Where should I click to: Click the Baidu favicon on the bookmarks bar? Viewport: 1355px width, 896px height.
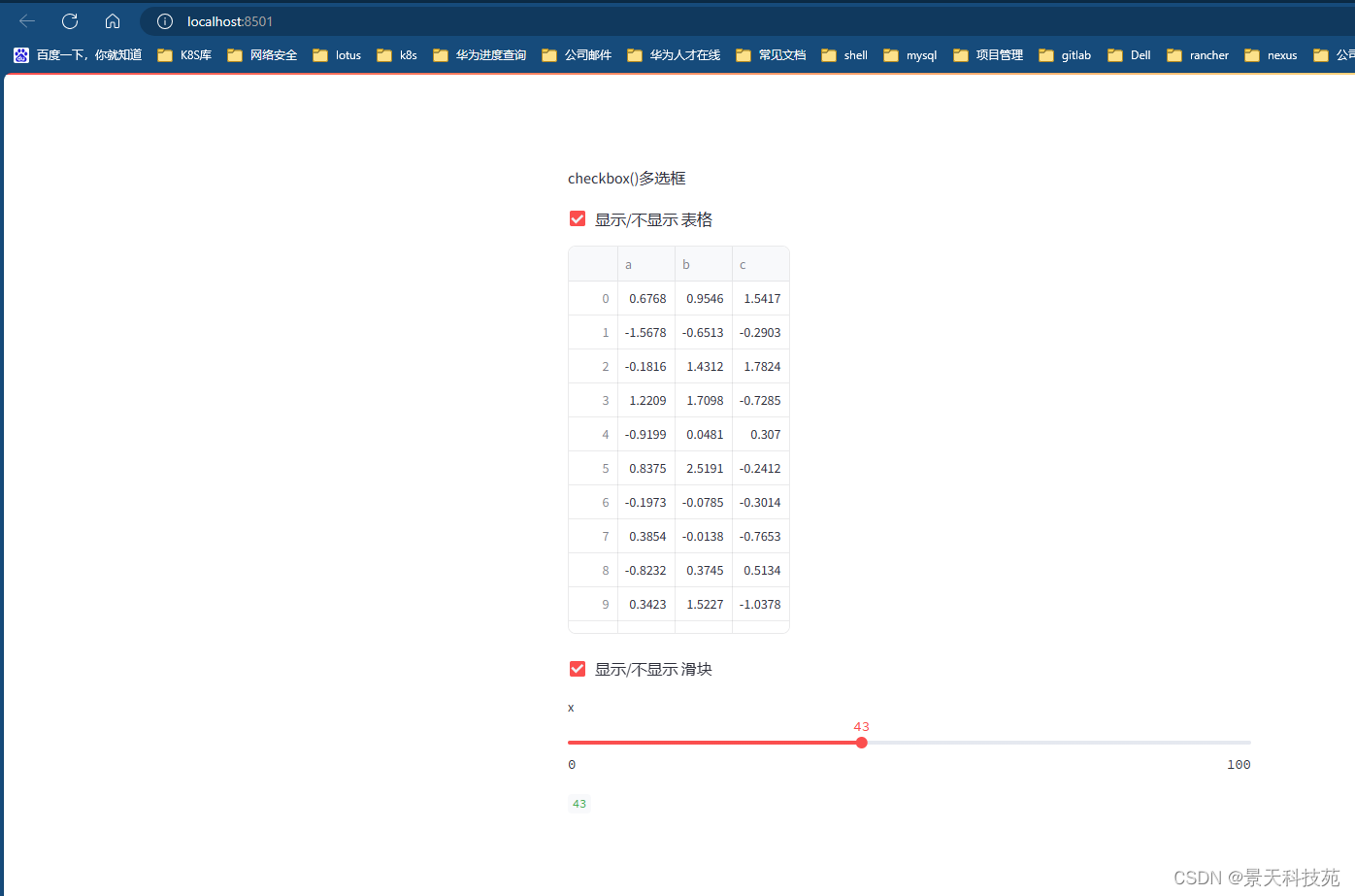click(20, 55)
